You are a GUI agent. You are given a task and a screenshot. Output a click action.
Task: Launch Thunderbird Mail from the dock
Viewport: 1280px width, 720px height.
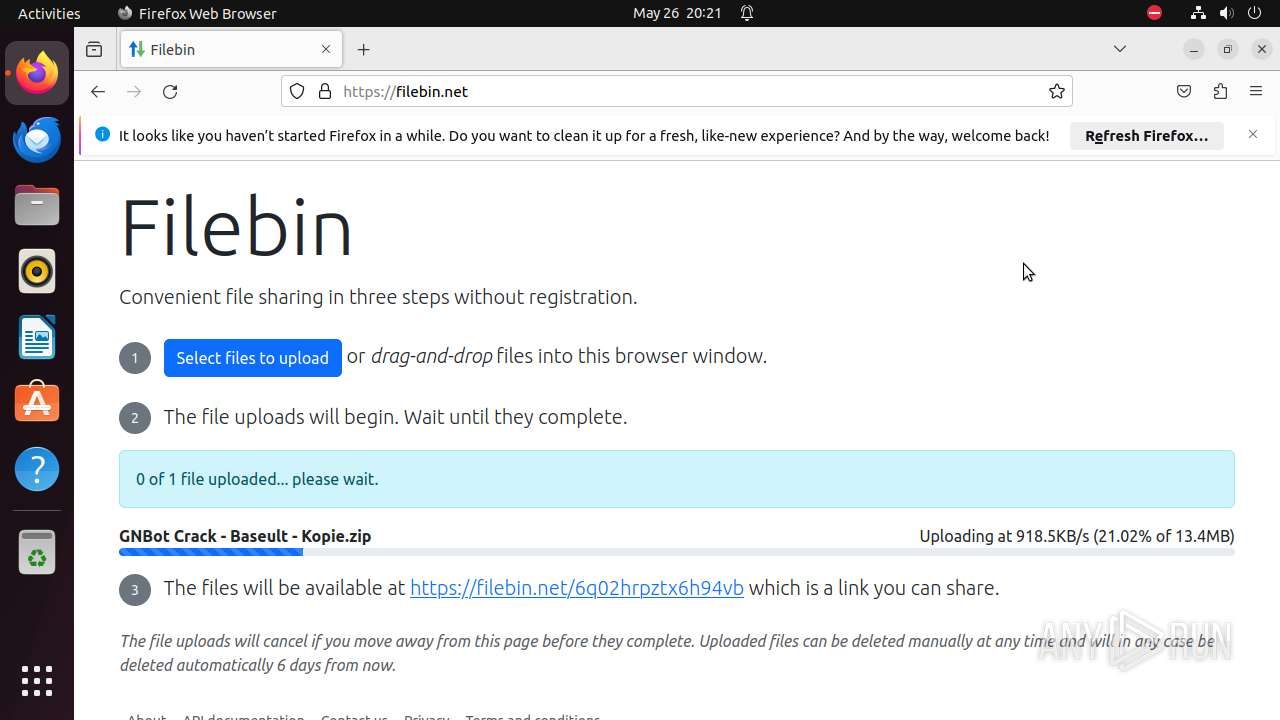(37, 139)
